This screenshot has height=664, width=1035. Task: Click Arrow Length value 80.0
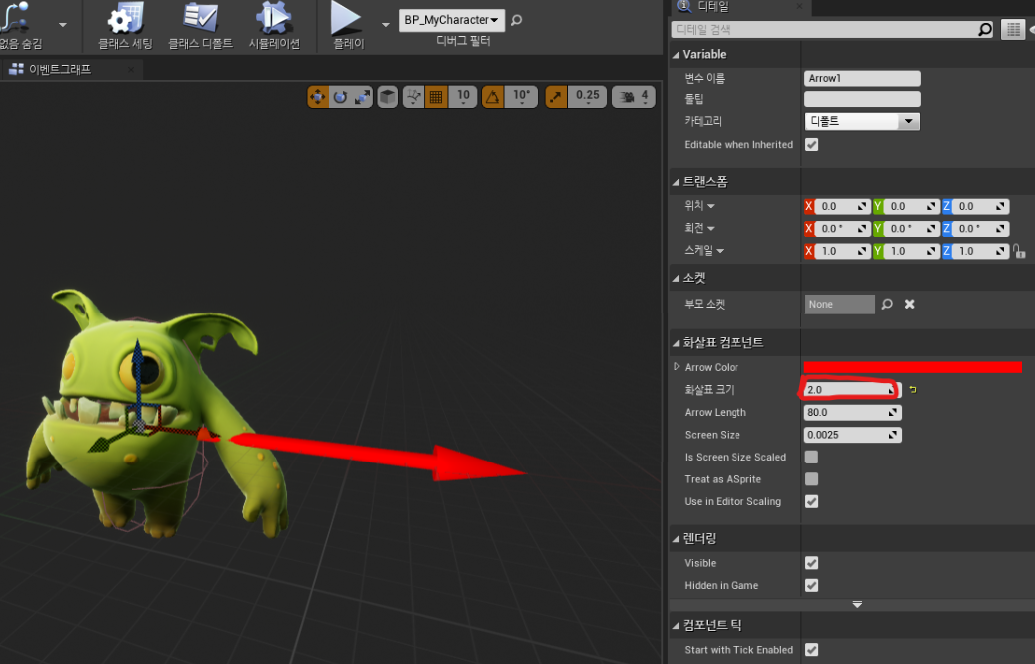[853, 413]
